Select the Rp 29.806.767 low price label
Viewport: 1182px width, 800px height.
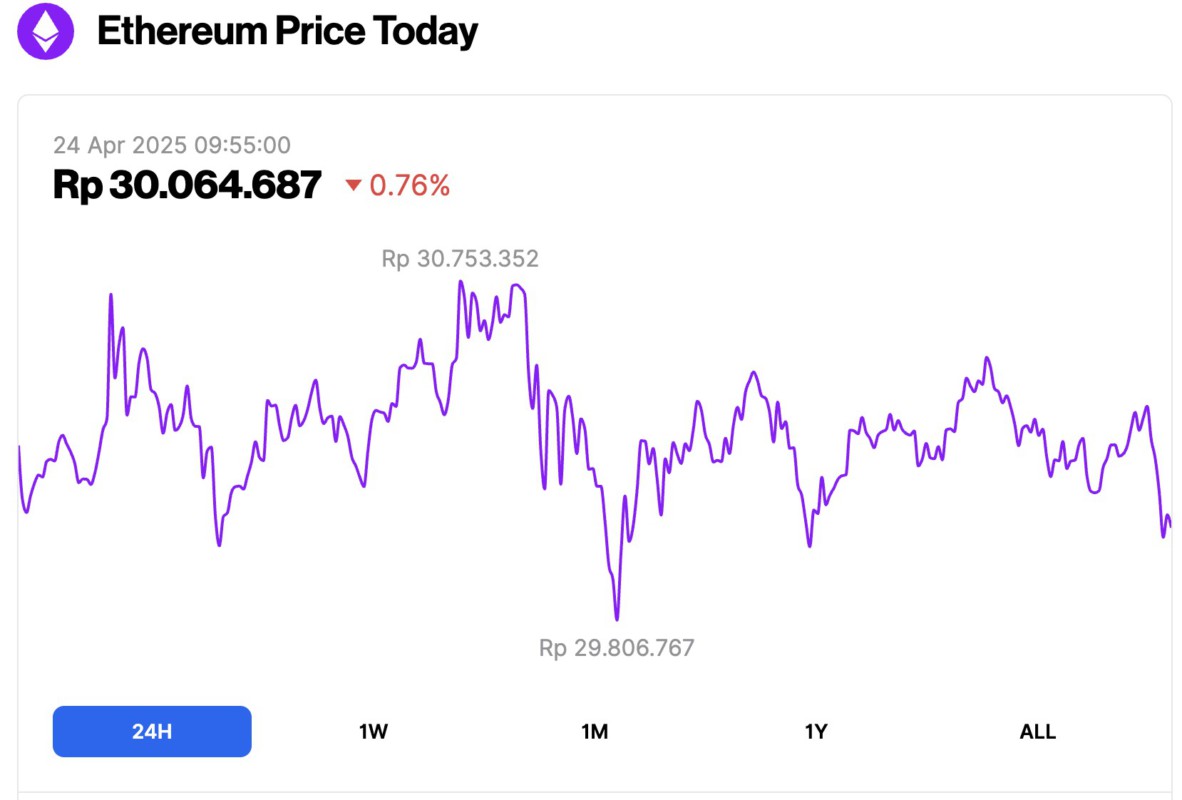[x=617, y=647]
